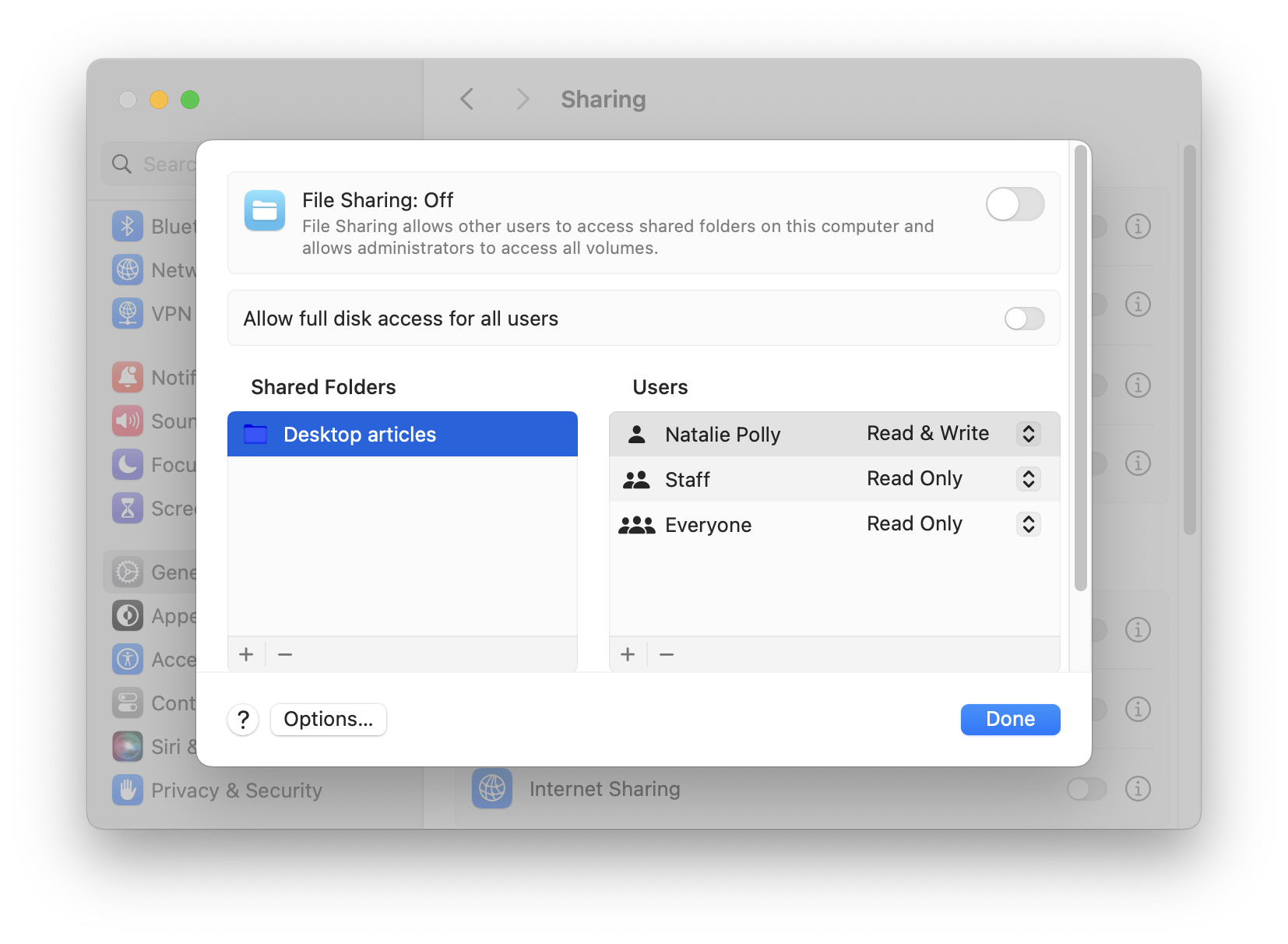Image resolution: width=1288 pixels, height=944 pixels.
Task: Click the Bluetooth sidebar icon
Action: point(127,226)
